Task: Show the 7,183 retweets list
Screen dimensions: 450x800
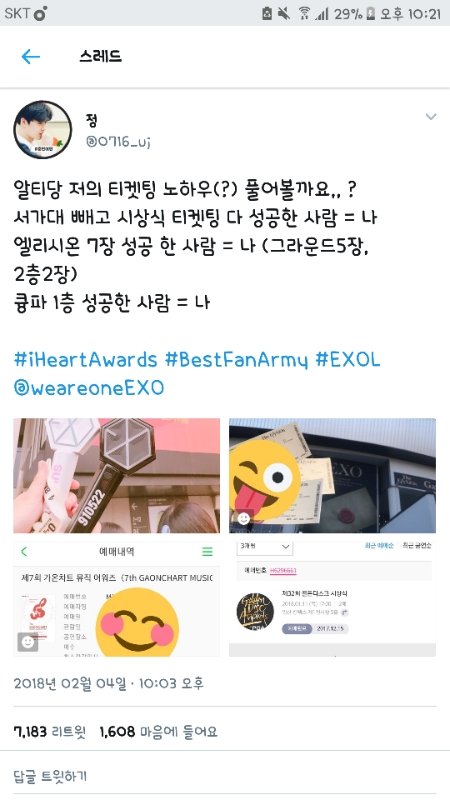Action: 49,732
